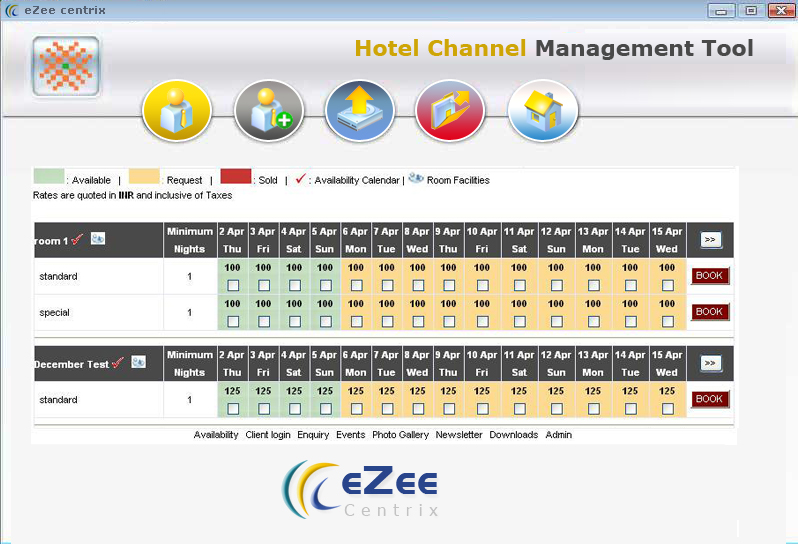Click room 1 Minimum Nights column header
798x544 pixels.
190,240
